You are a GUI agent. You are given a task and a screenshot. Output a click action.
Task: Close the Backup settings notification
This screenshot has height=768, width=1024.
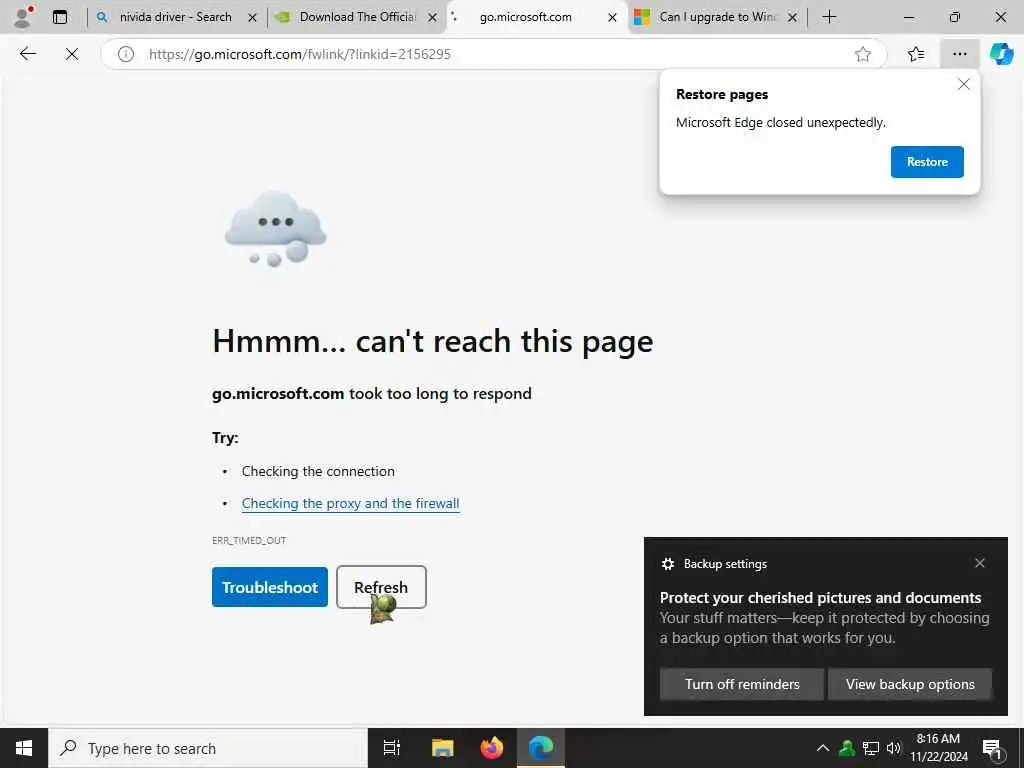click(980, 563)
